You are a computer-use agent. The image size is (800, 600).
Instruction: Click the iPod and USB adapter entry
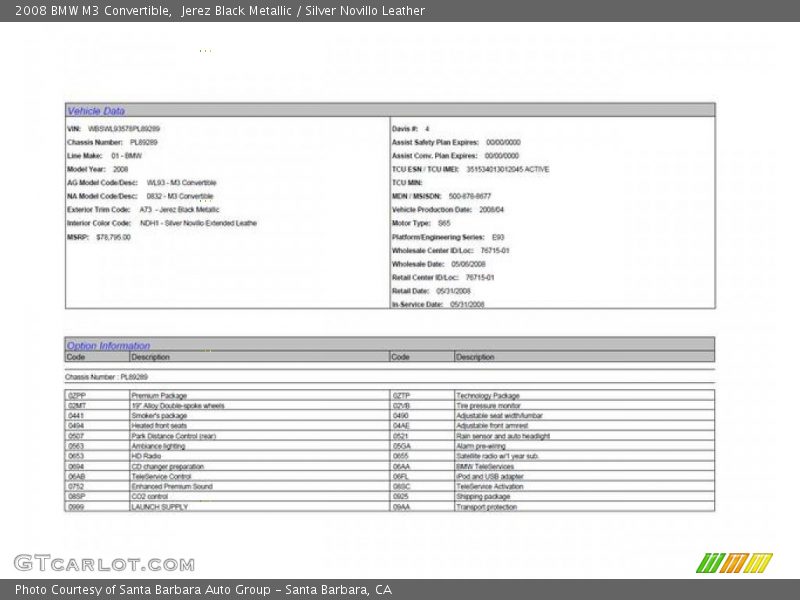pyautogui.click(x=489, y=477)
